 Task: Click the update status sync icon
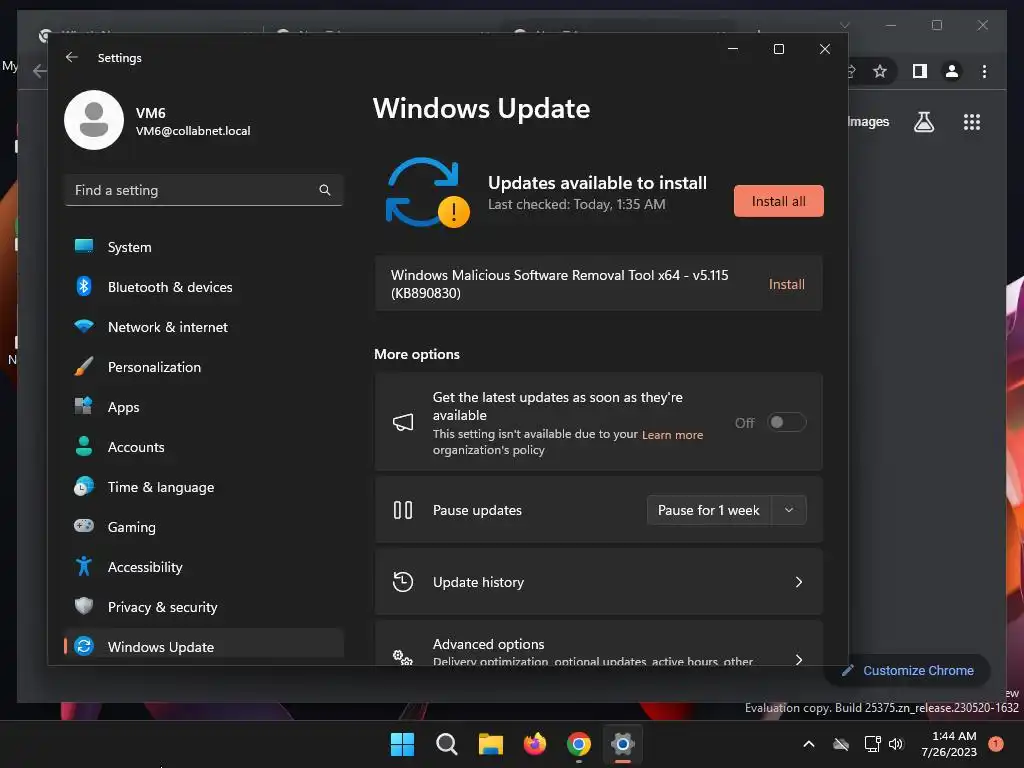427,193
